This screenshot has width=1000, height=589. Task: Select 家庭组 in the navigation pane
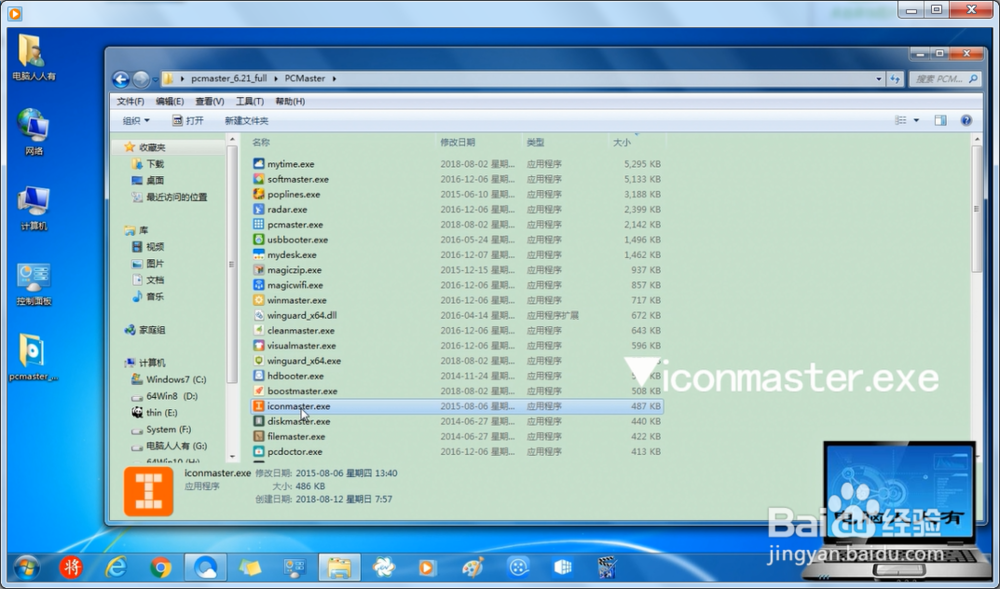click(145, 330)
